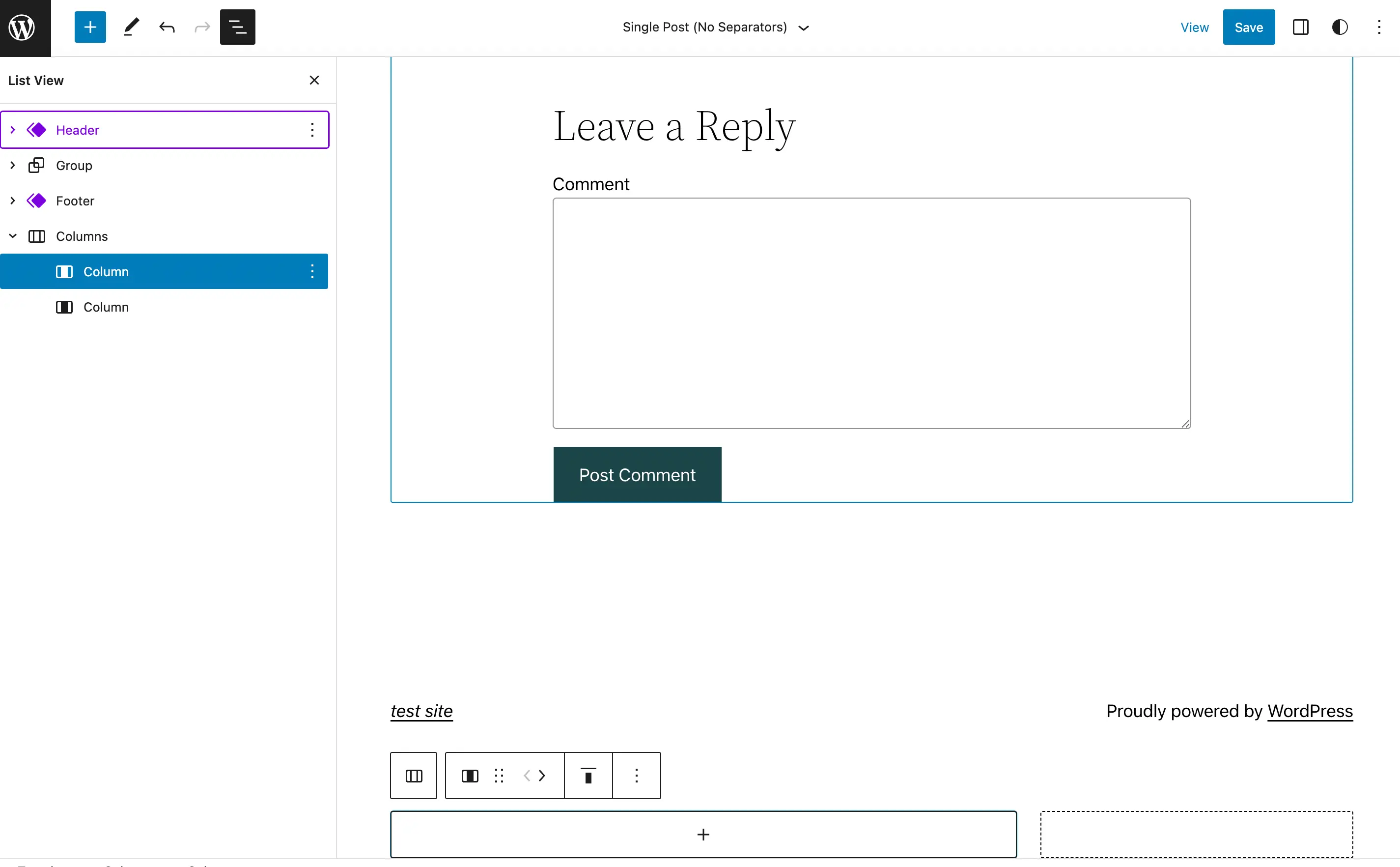This screenshot has width=1400, height=867.
Task: Click the View button in toolbar
Action: coord(1194,27)
